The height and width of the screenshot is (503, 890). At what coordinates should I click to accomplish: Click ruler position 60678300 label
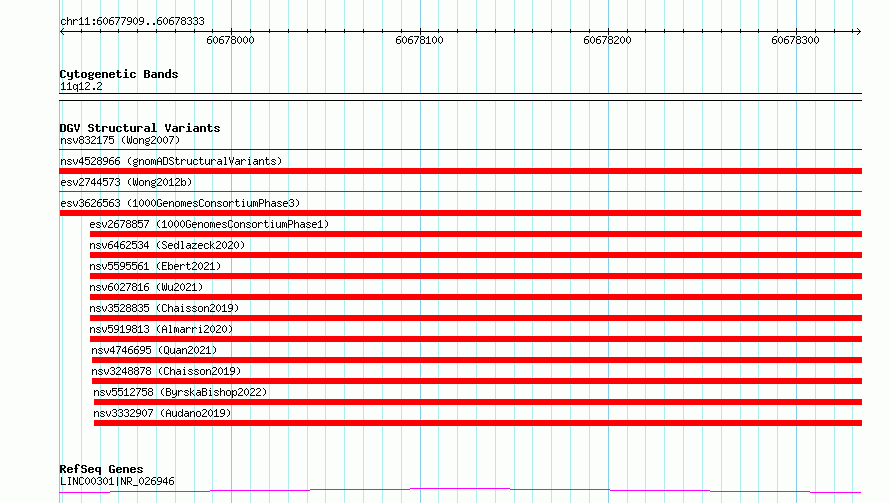coord(795,40)
